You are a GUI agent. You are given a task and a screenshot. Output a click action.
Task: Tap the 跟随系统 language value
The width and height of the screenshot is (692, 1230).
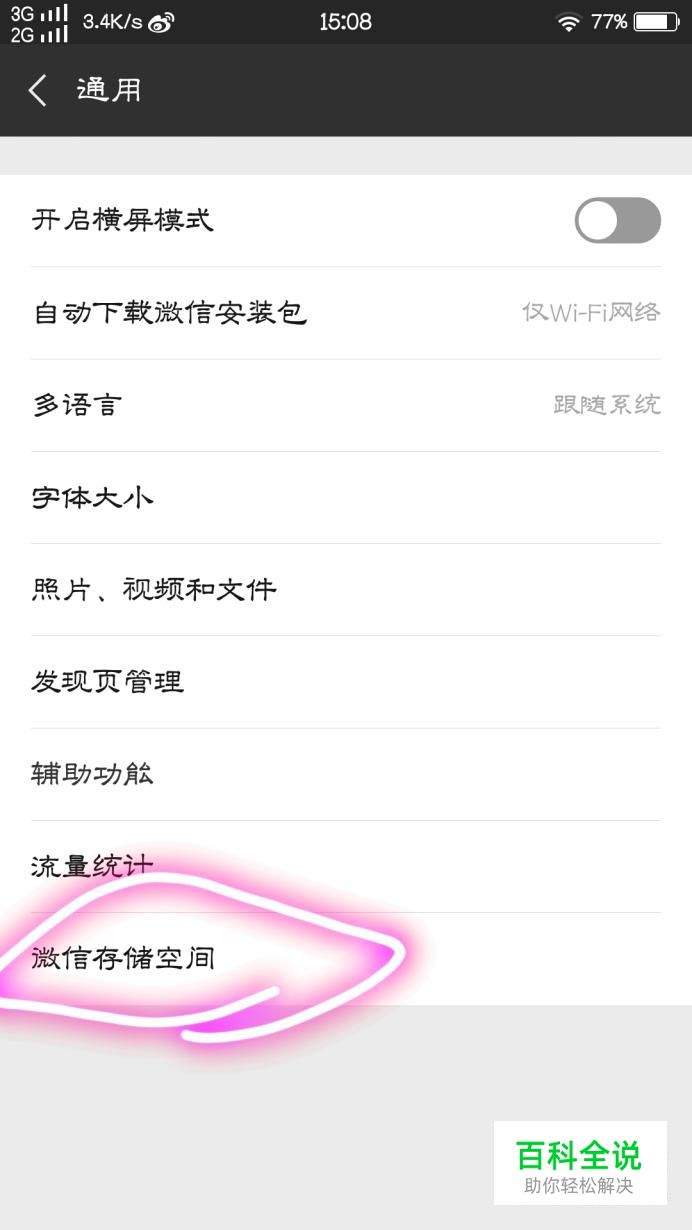607,405
